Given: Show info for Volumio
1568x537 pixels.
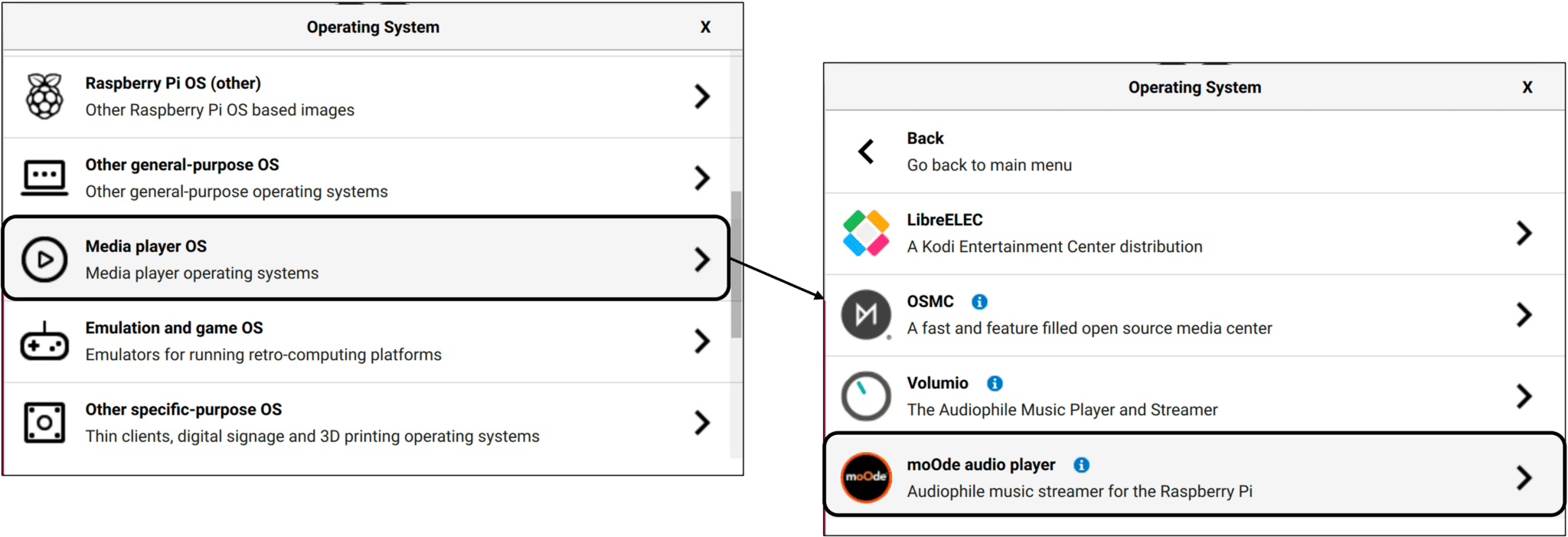Looking at the screenshot, I should click(x=995, y=383).
